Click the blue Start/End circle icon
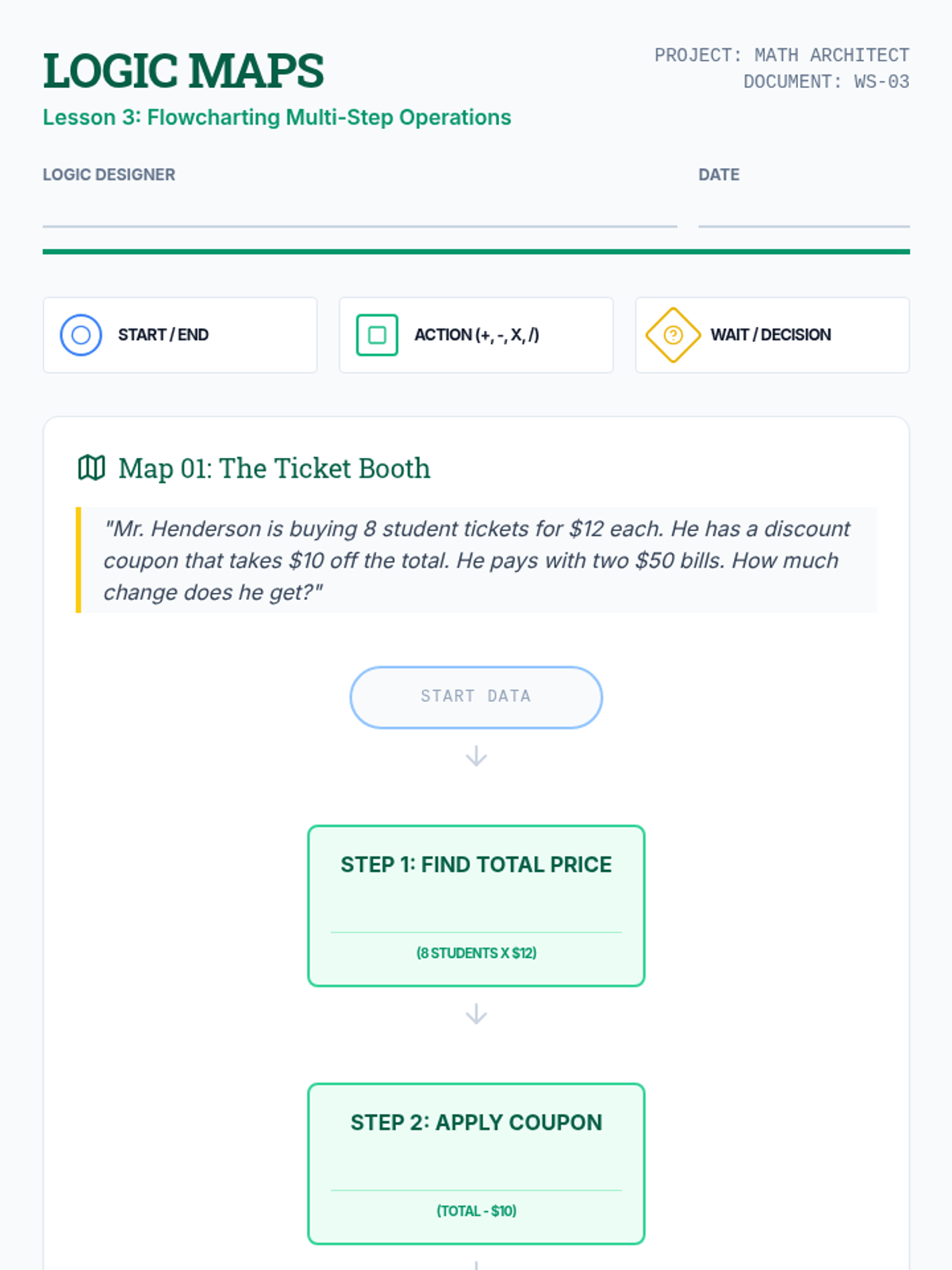The width and height of the screenshot is (952, 1270). [81, 335]
